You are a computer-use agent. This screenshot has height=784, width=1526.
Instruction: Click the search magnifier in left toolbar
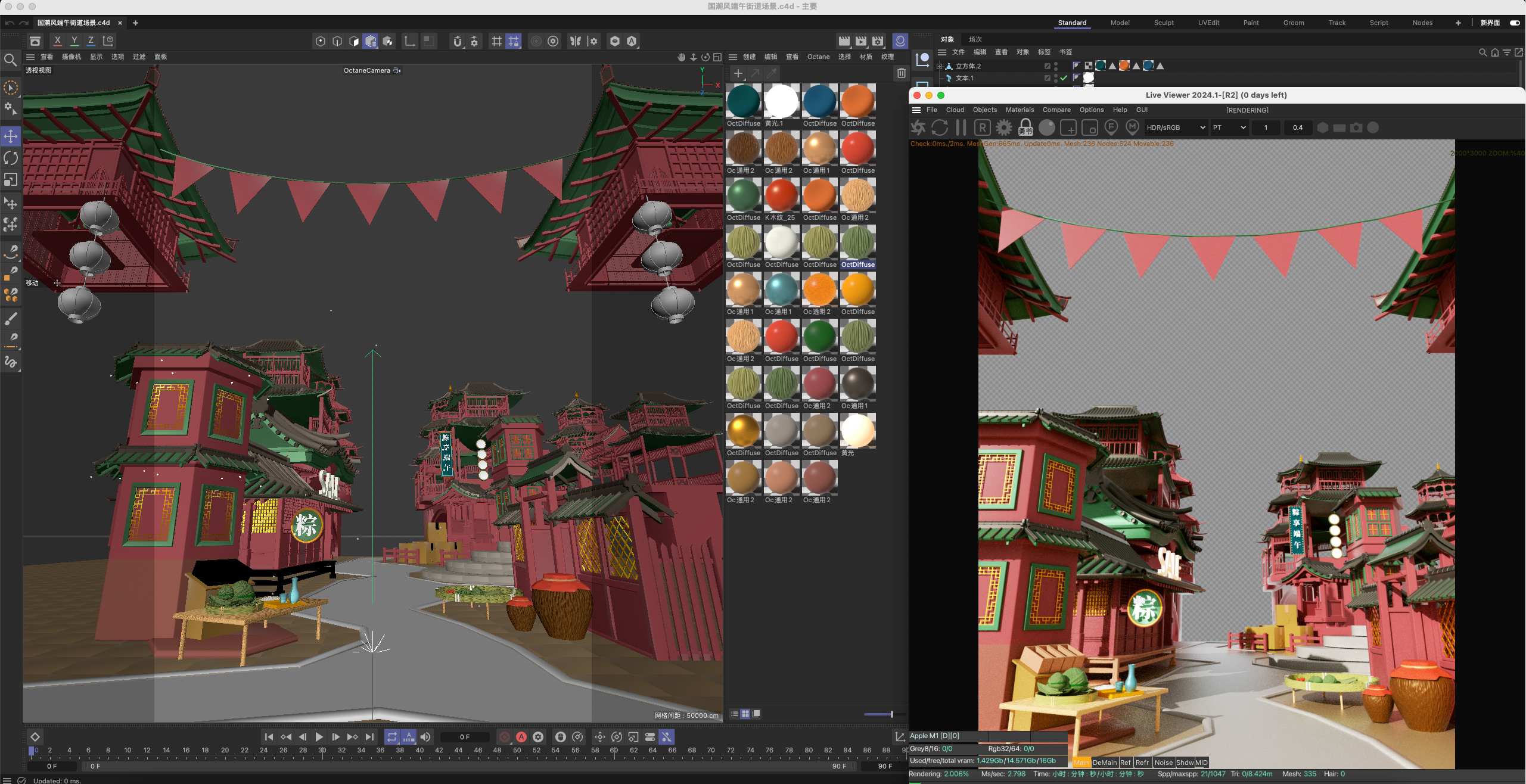click(x=10, y=60)
